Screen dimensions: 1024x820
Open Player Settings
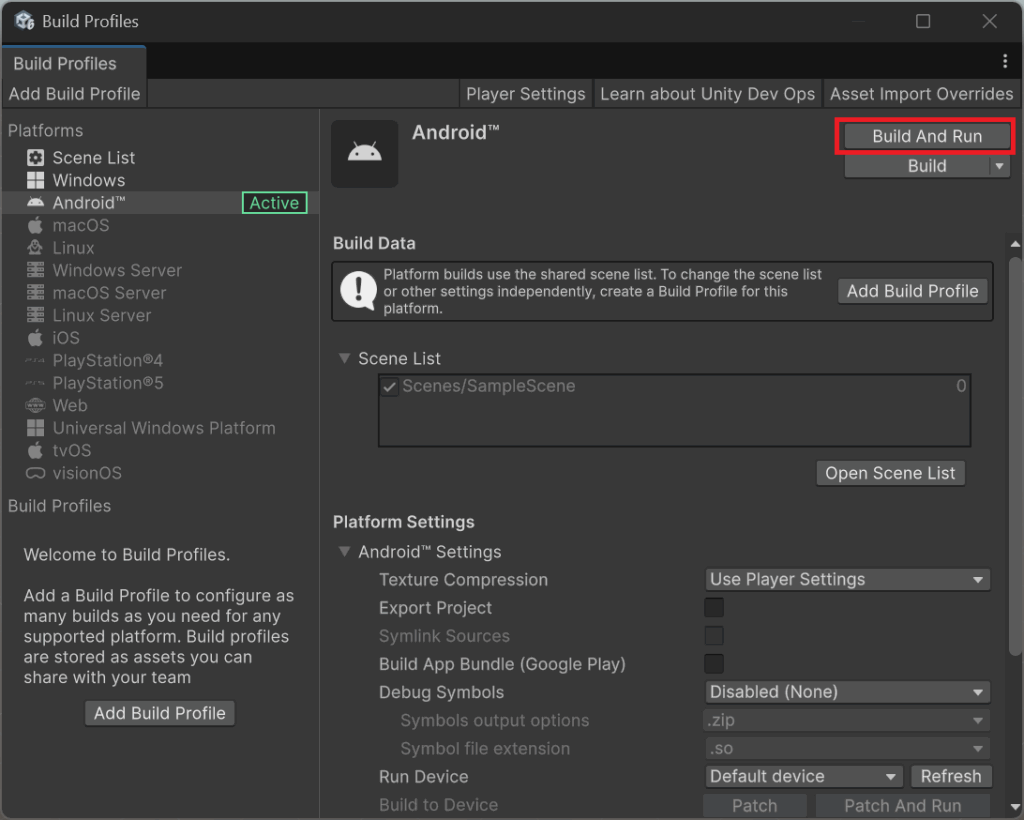(x=526, y=94)
